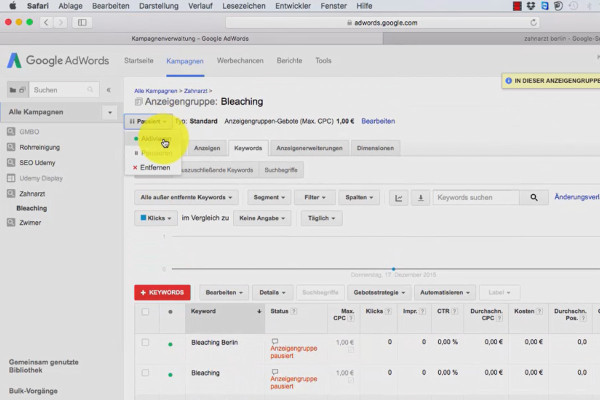
Task: Switch to the Dimensionen tab
Action: click(x=375, y=148)
